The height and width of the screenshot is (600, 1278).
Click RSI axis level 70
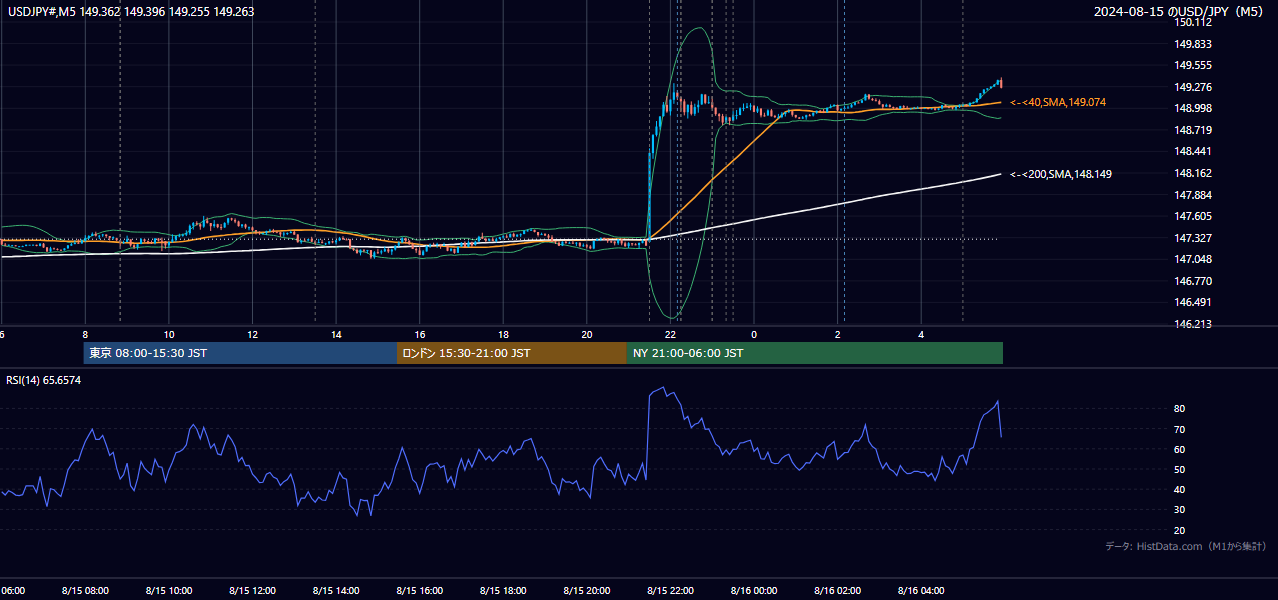click(x=1180, y=429)
